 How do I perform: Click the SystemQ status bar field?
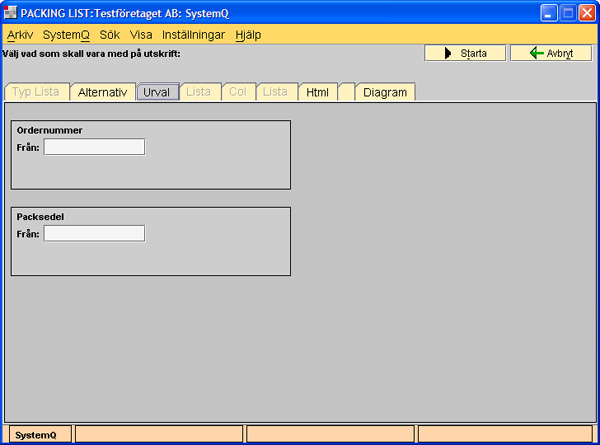pyautogui.click(x=40, y=435)
